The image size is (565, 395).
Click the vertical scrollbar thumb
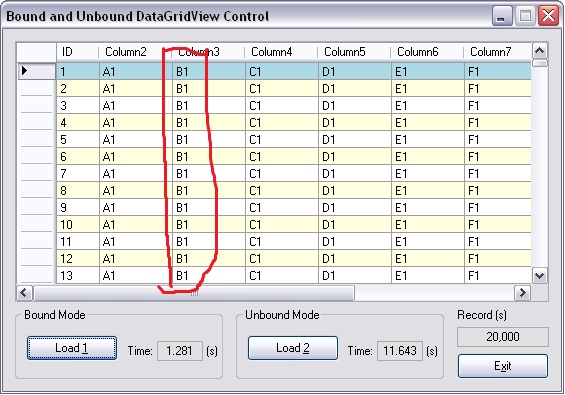[x=539, y=63]
